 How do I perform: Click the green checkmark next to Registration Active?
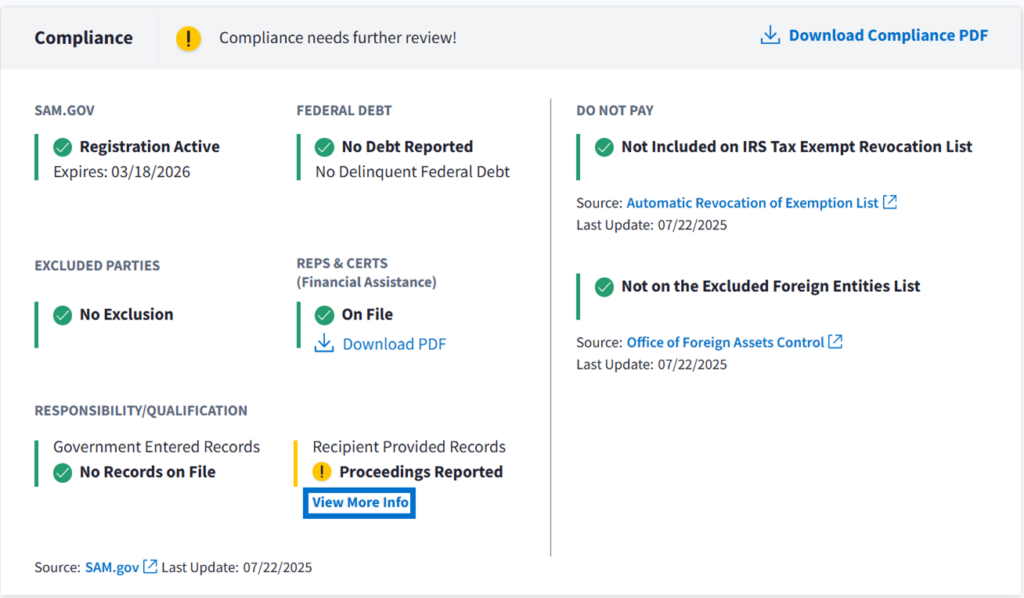(62, 147)
